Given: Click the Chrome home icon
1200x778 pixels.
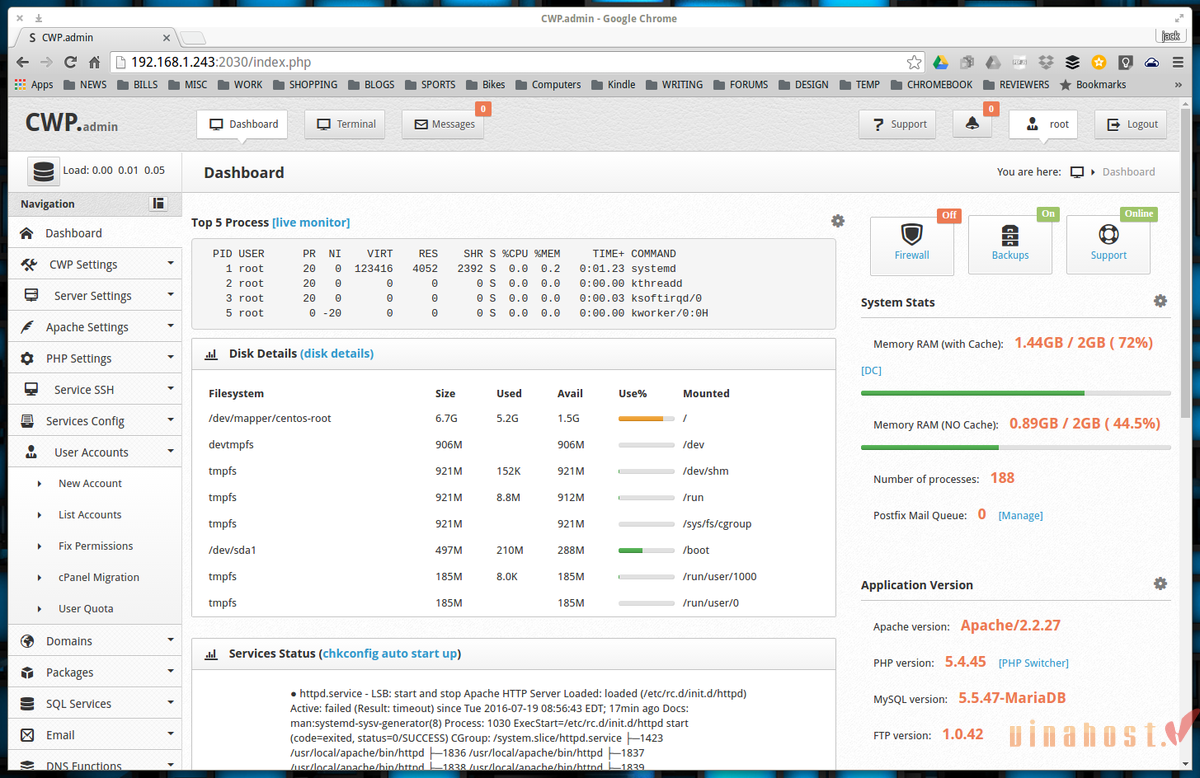Looking at the screenshot, I should (94, 61).
